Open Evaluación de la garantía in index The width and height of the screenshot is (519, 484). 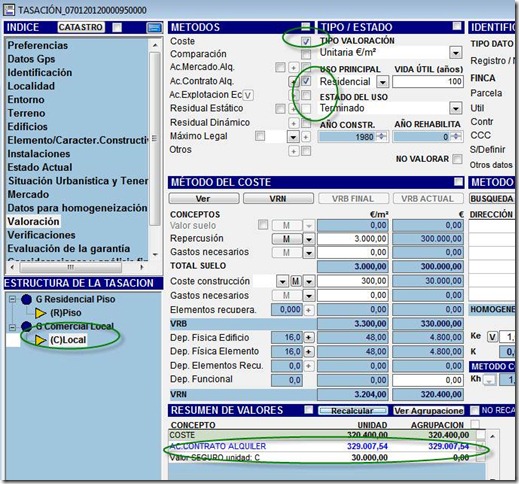(x=69, y=249)
